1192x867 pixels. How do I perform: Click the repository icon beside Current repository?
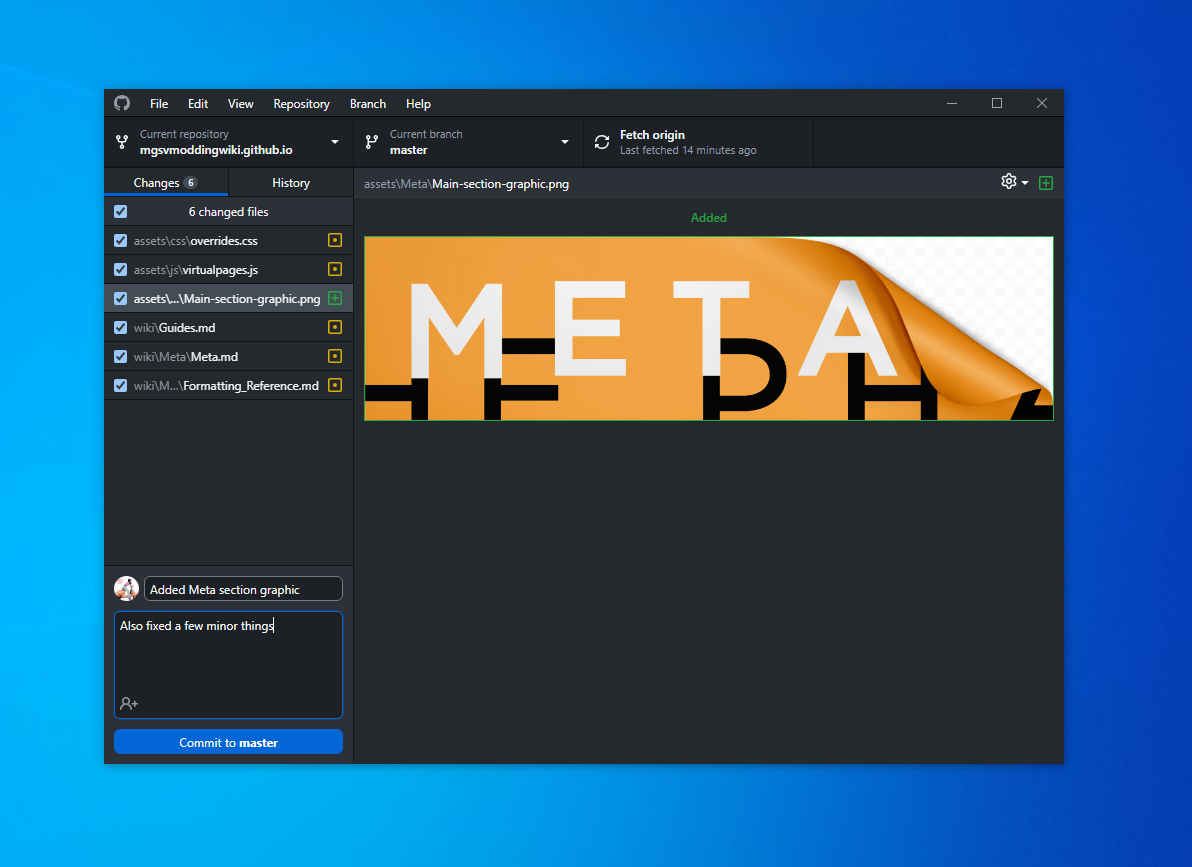click(123, 141)
